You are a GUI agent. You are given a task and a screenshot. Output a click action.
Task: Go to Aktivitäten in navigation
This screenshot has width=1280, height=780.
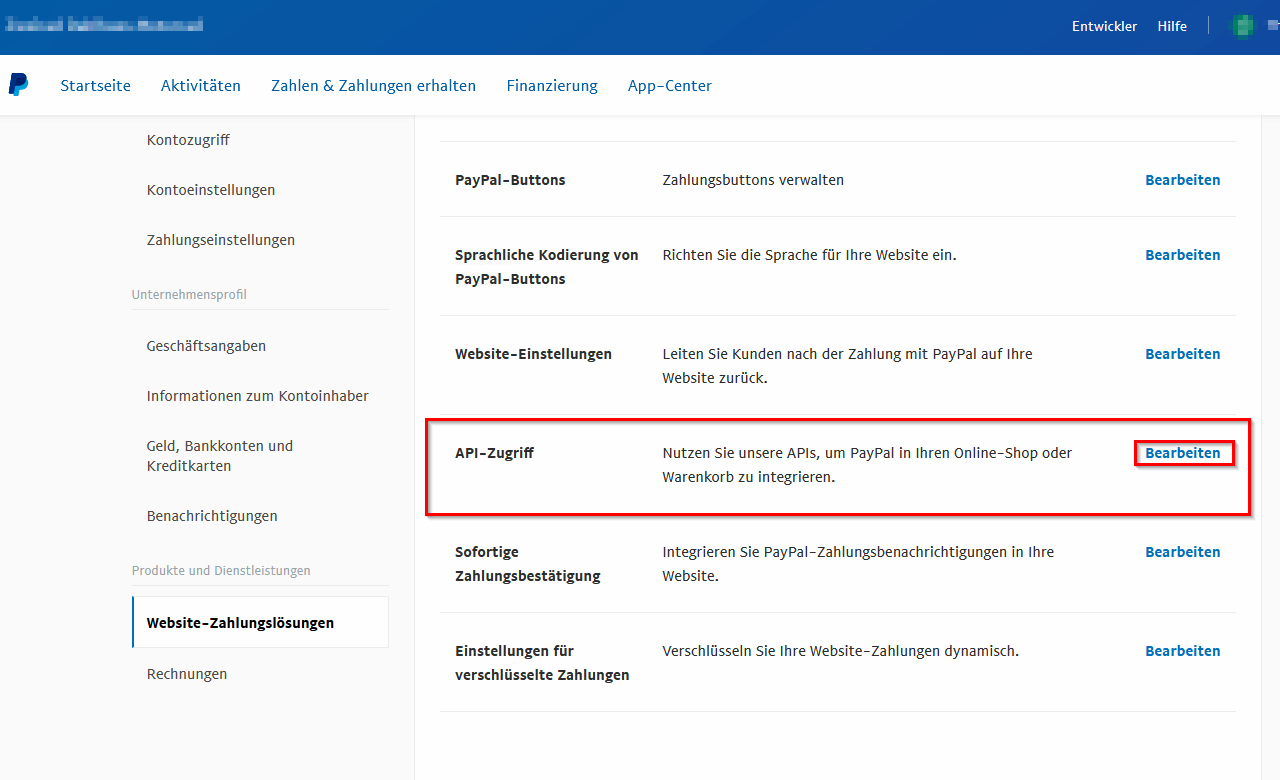click(201, 86)
